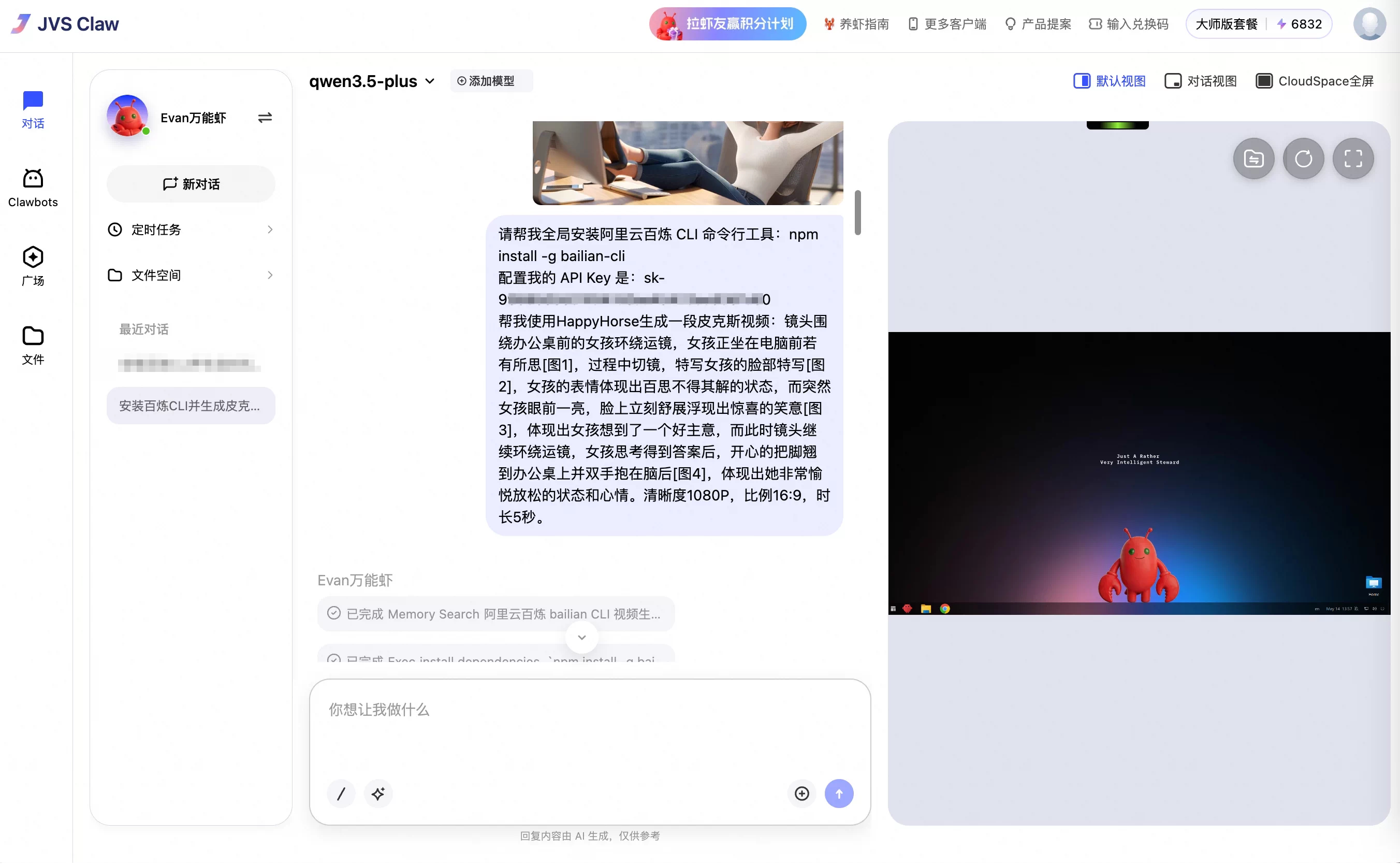This screenshot has height=864, width=1400.
Task: Click the 6832 credits counter
Action: [x=1300, y=24]
